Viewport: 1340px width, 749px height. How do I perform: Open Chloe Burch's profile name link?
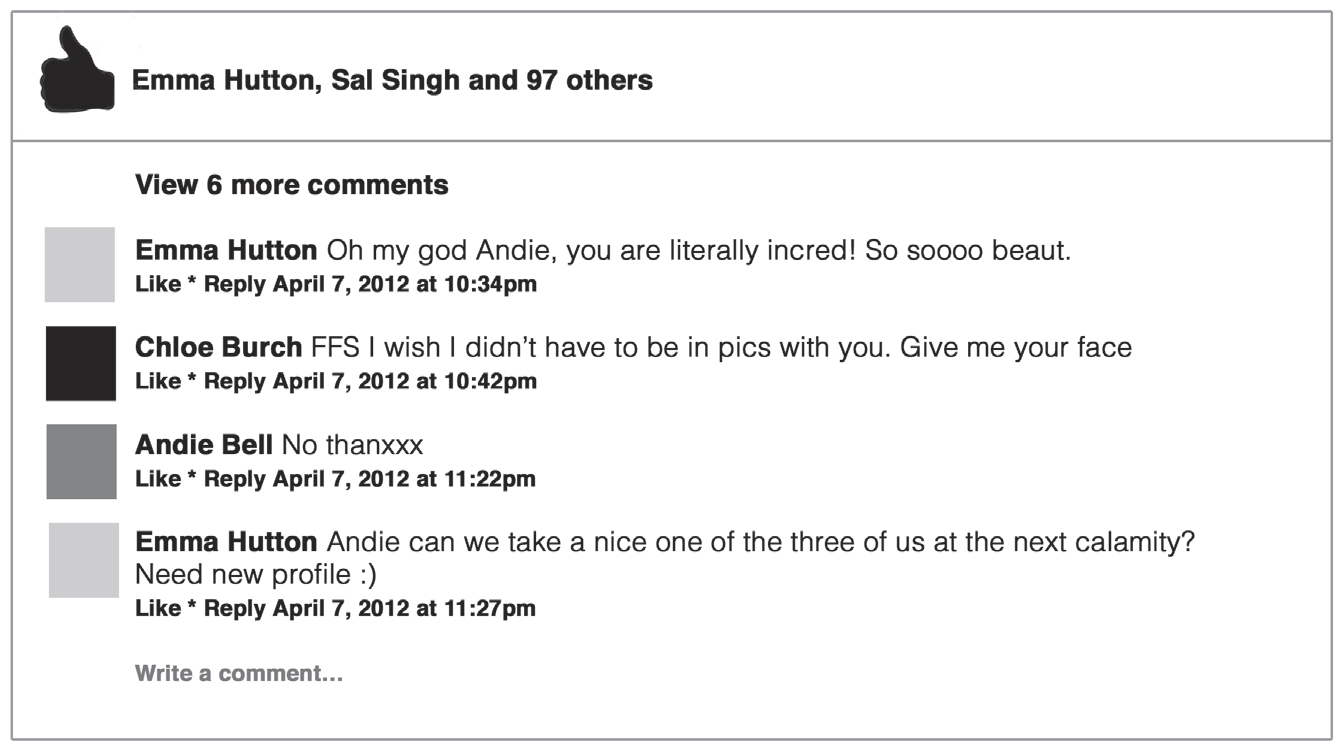[x=218, y=348]
